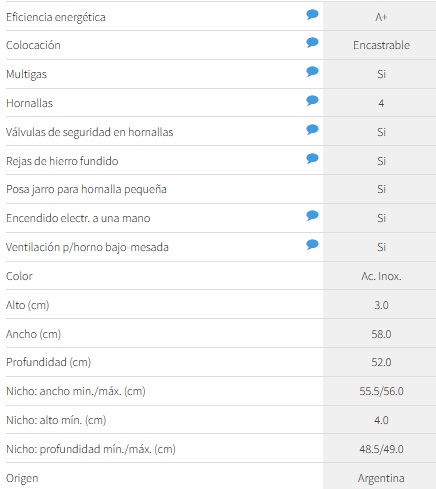Show info for Rejas de hierro fundido
The width and height of the screenshot is (436, 489).
click(x=312, y=159)
